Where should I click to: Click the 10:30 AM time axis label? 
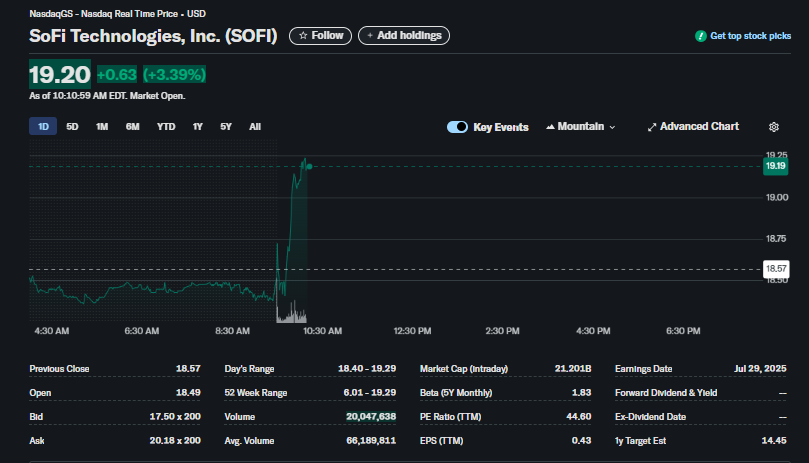pyautogui.click(x=322, y=331)
